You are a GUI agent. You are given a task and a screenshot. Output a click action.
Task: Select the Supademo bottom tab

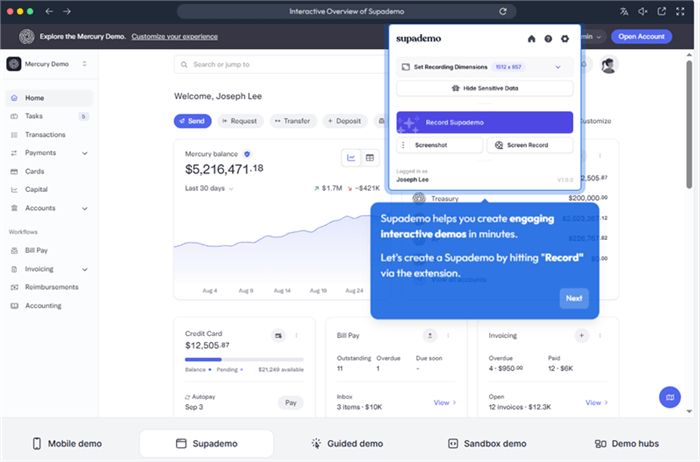pyautogui.click(x=206, y=444)
